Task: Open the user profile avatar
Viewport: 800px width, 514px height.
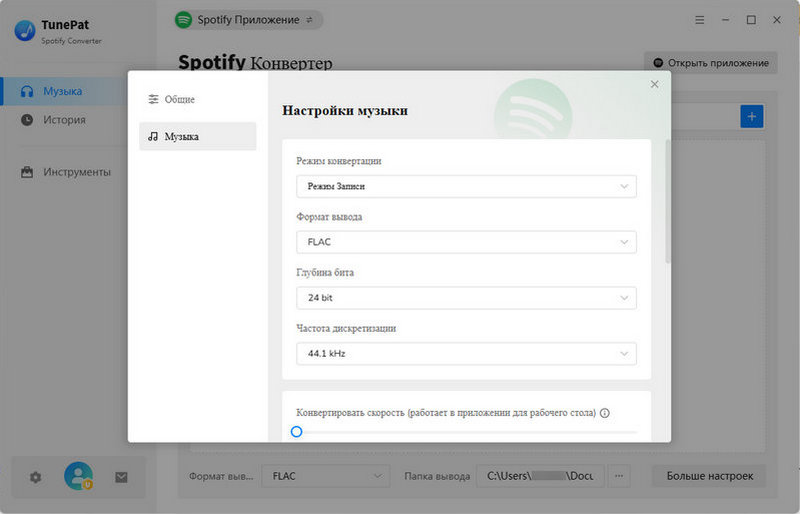Action: click(x=78, y=477)
